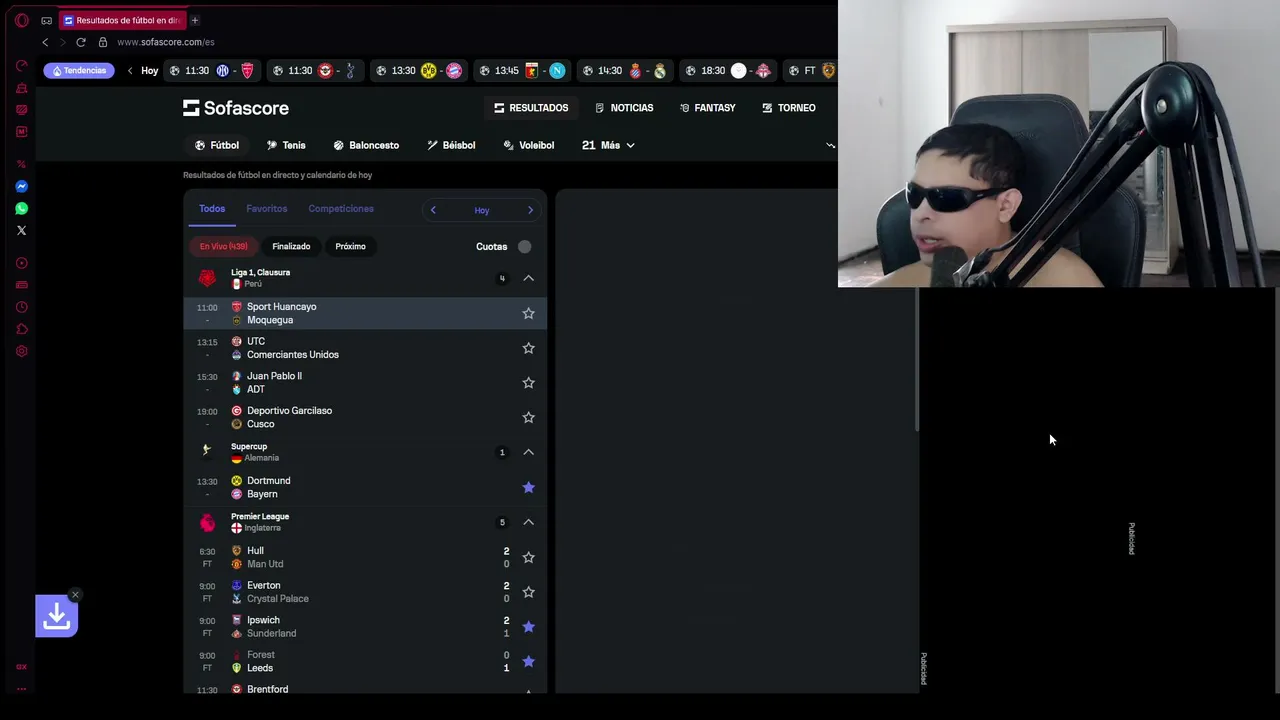Image resolution: width=1280 pixels, height=720 pixels.
Task: Dismiss the floating download widget
Action: (x=75, y=595)
